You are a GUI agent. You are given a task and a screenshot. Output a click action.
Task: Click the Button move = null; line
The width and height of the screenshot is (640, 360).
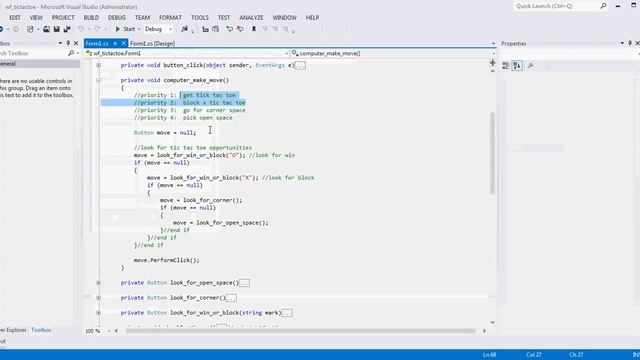pos(165,133)
